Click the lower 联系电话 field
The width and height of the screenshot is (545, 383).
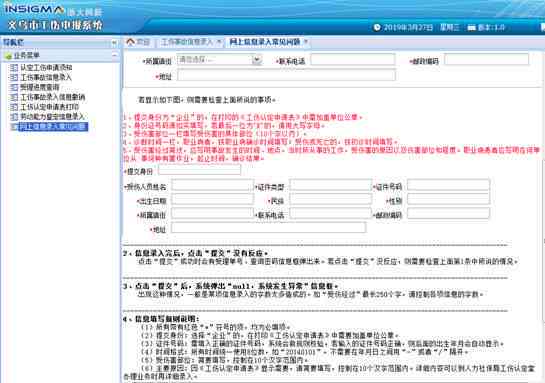(331, 214)
